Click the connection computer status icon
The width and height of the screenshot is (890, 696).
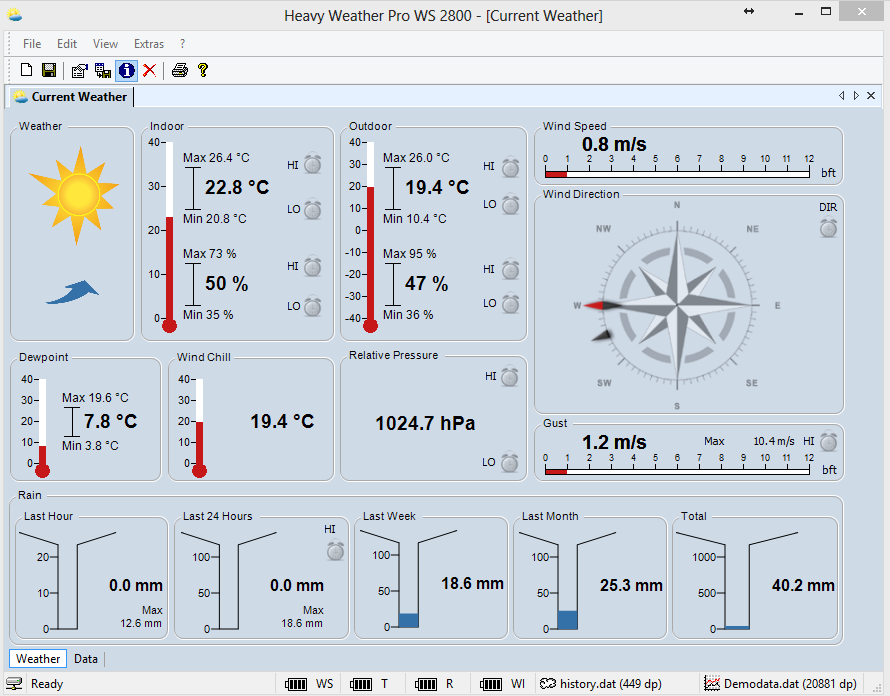click(14, 684)
